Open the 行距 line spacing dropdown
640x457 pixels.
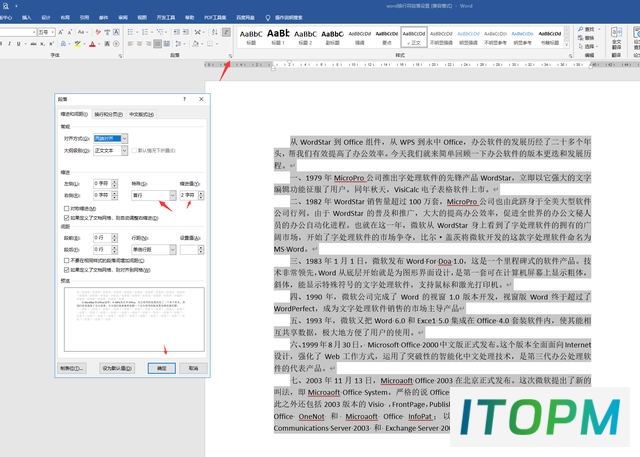[173, 249]
